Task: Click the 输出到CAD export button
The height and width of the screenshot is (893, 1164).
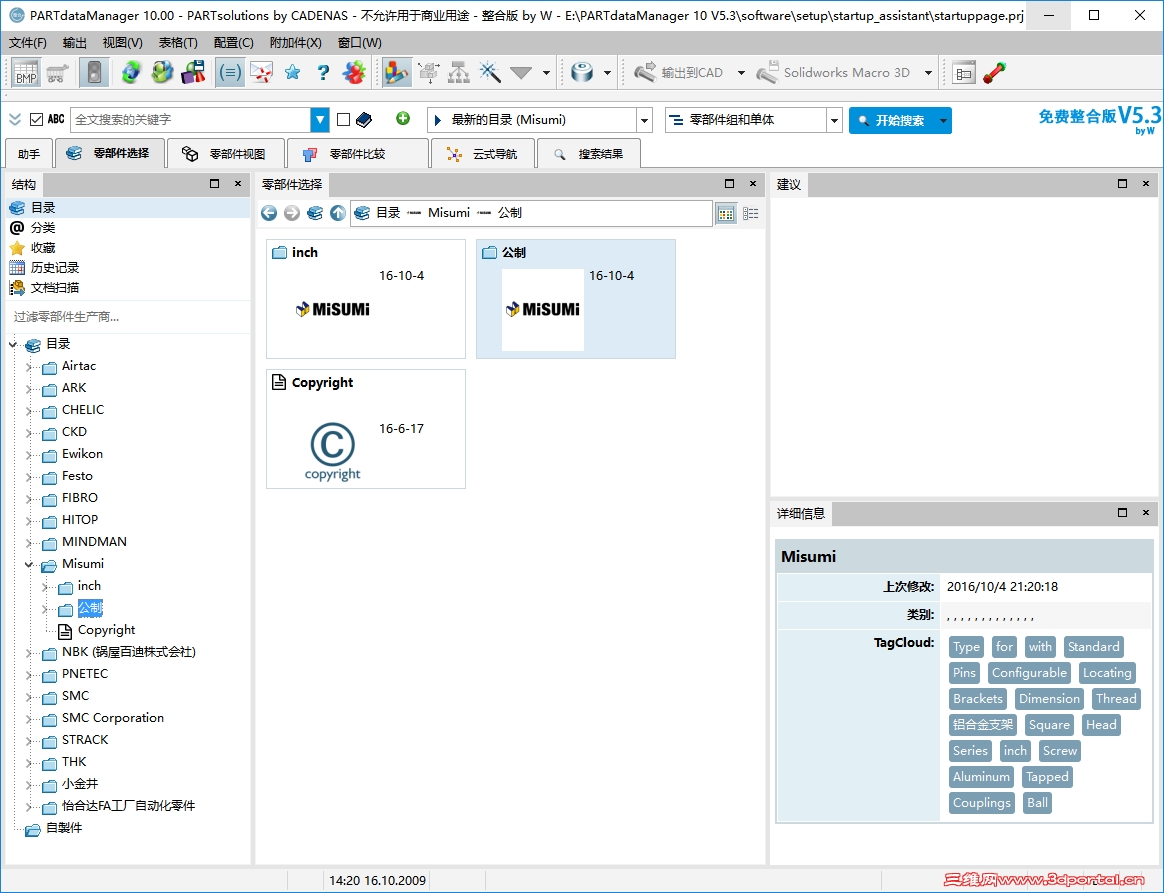Action: pos(679,73)
